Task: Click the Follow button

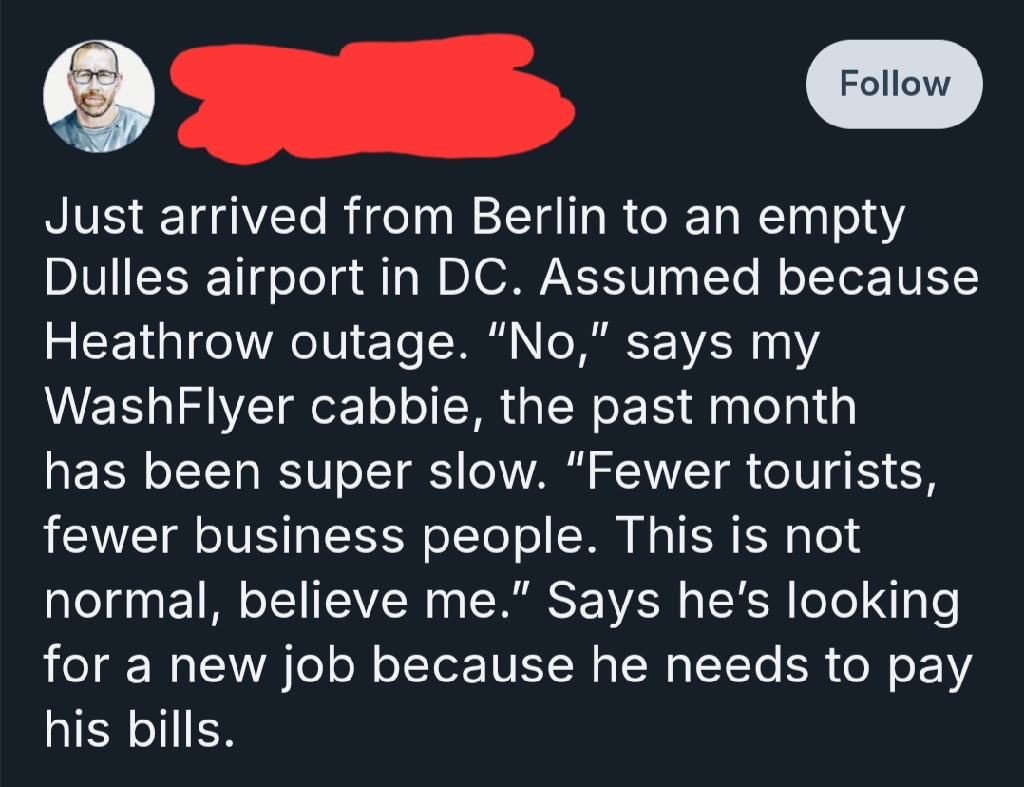Action: tap(894, 84)
